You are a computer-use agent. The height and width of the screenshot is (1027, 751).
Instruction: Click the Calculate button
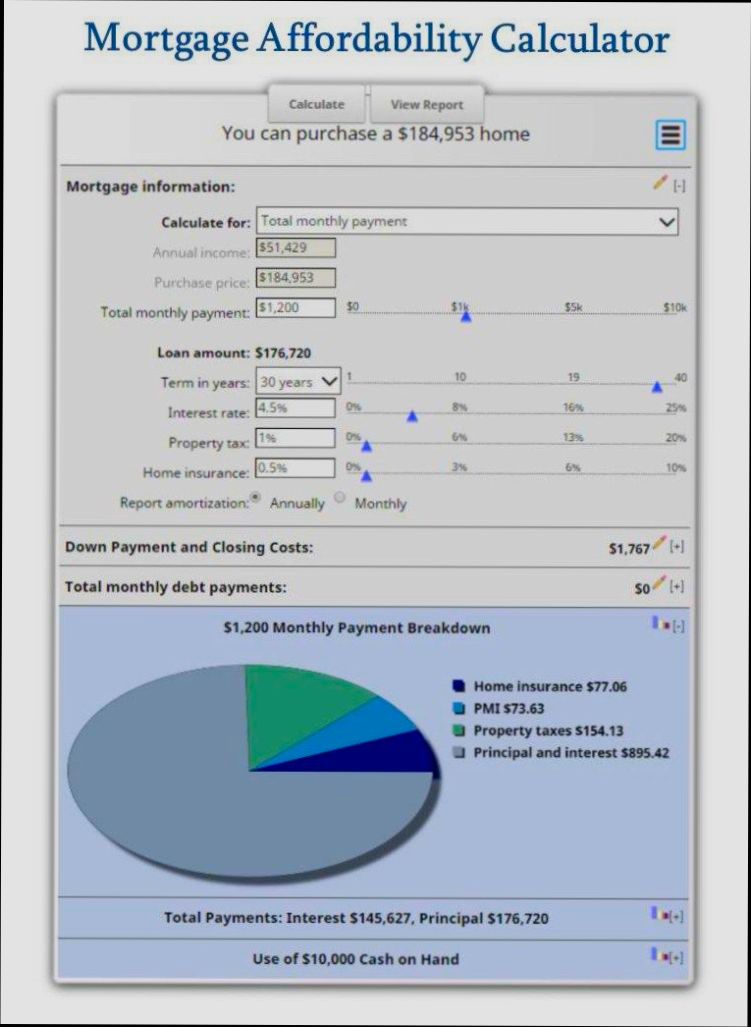click(x=316, y=104)
